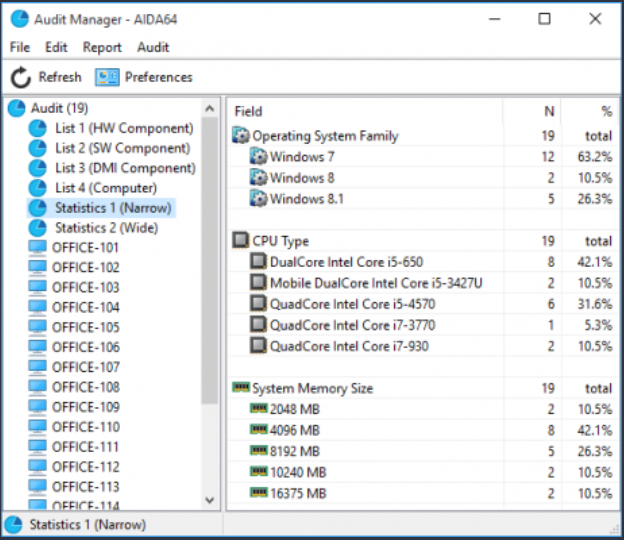The width and height of the screenshot is (624, 540).
Task: Select computer OFFICE-111
Action: click(86, 447)
